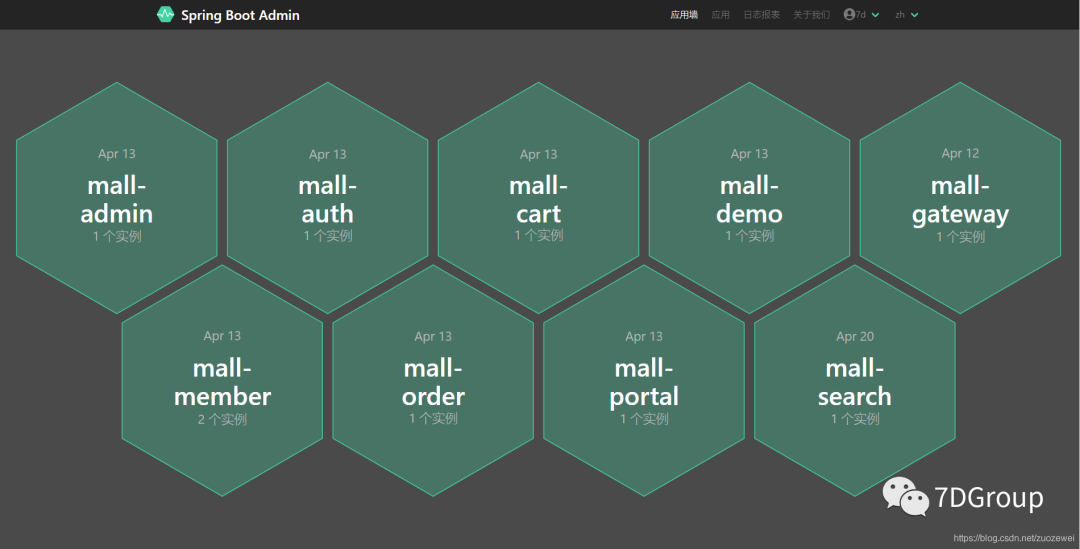The image size is (1080, 549).
Task: Open the mall-admin application hexagon
Action: (116, 198)
